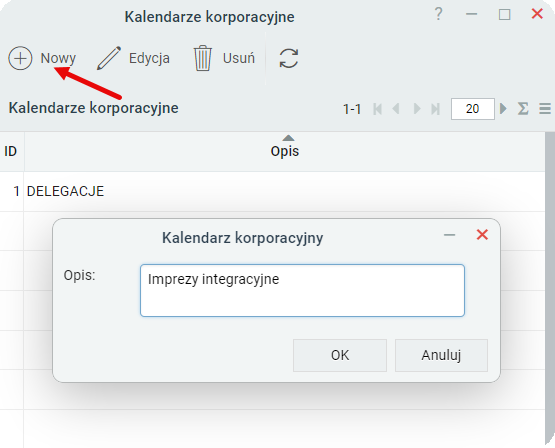
Task: Maximize the Kalendarze korporacyjne window
Action: [504, 15]
